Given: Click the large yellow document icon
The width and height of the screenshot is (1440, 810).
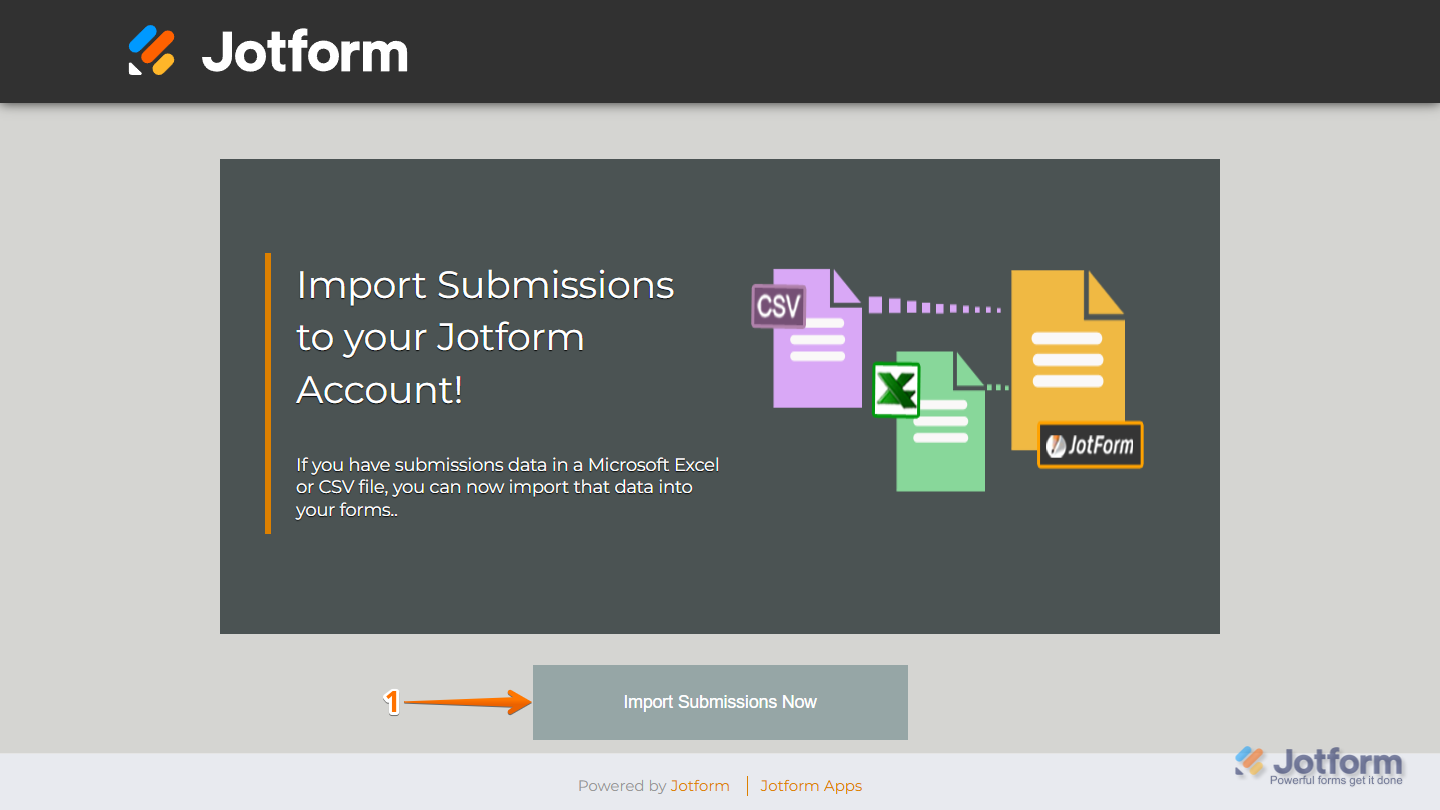Looking at the screenshot, I should click(1066, 350).
